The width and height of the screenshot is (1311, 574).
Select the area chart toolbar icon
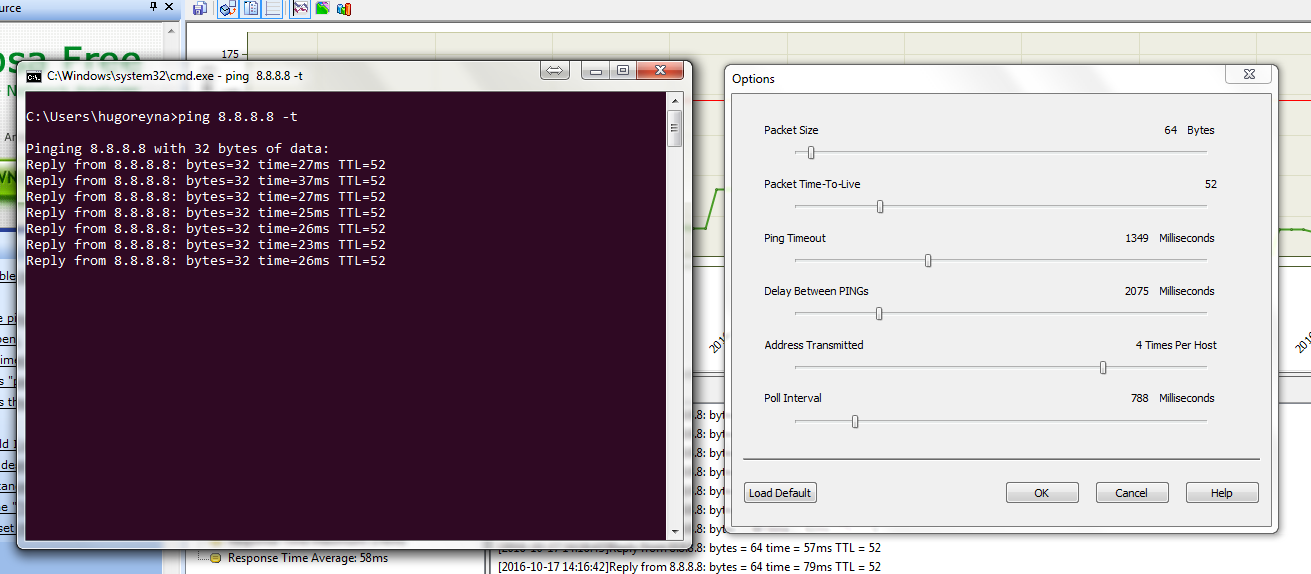click(323, 8)
